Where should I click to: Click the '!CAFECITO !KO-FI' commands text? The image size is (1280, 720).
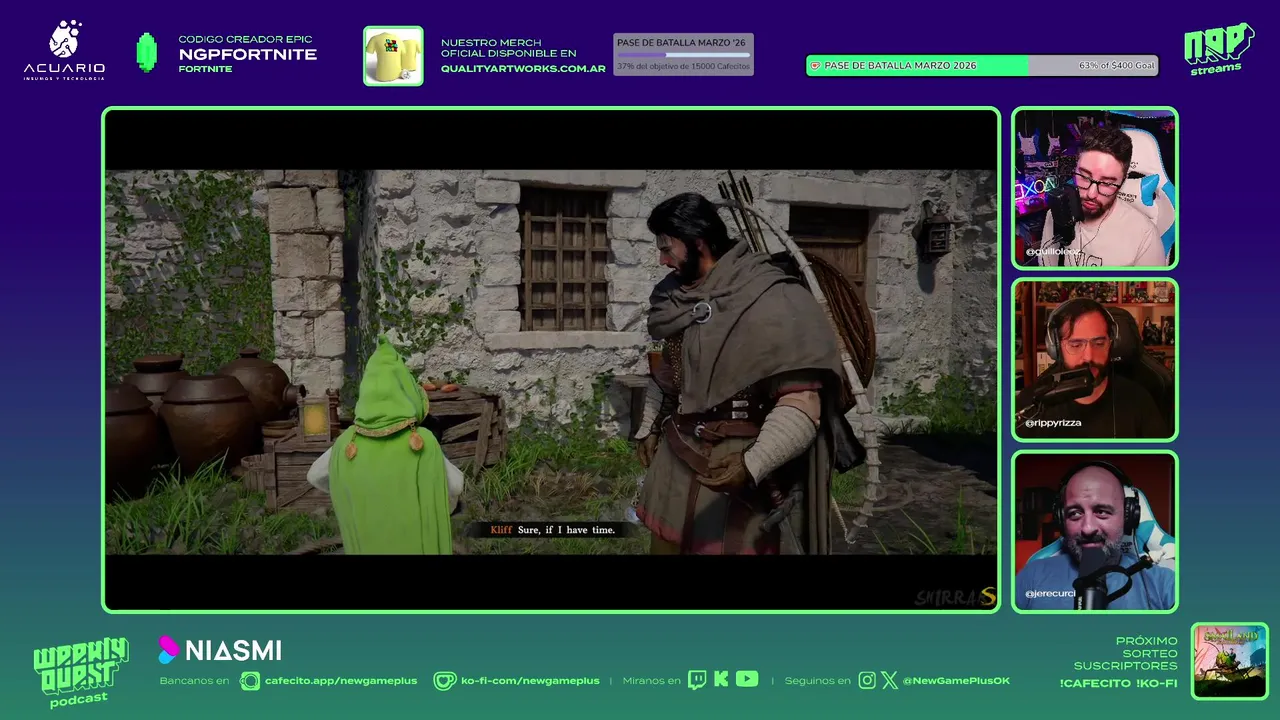point(1118,683)
